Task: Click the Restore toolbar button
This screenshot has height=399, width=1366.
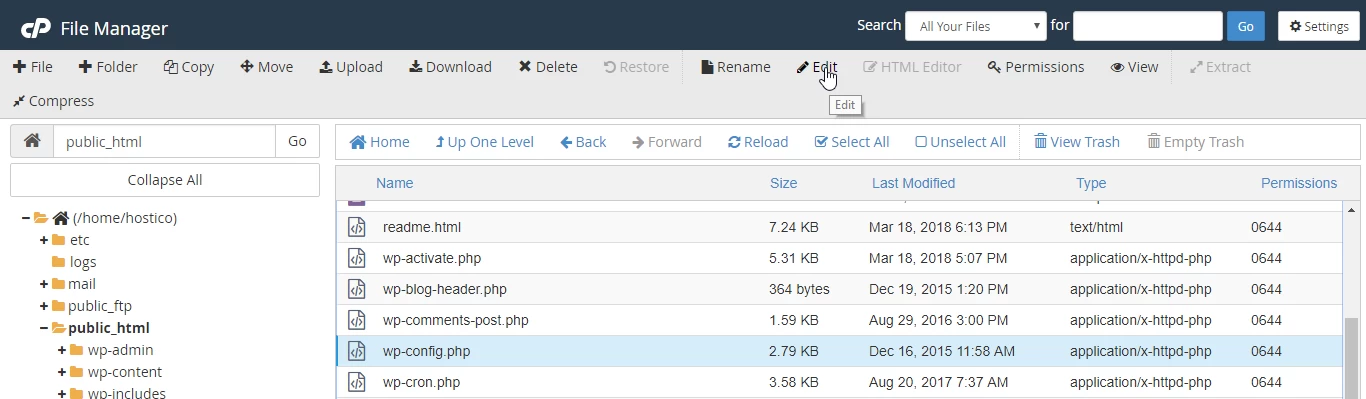Action: [636, 67]
